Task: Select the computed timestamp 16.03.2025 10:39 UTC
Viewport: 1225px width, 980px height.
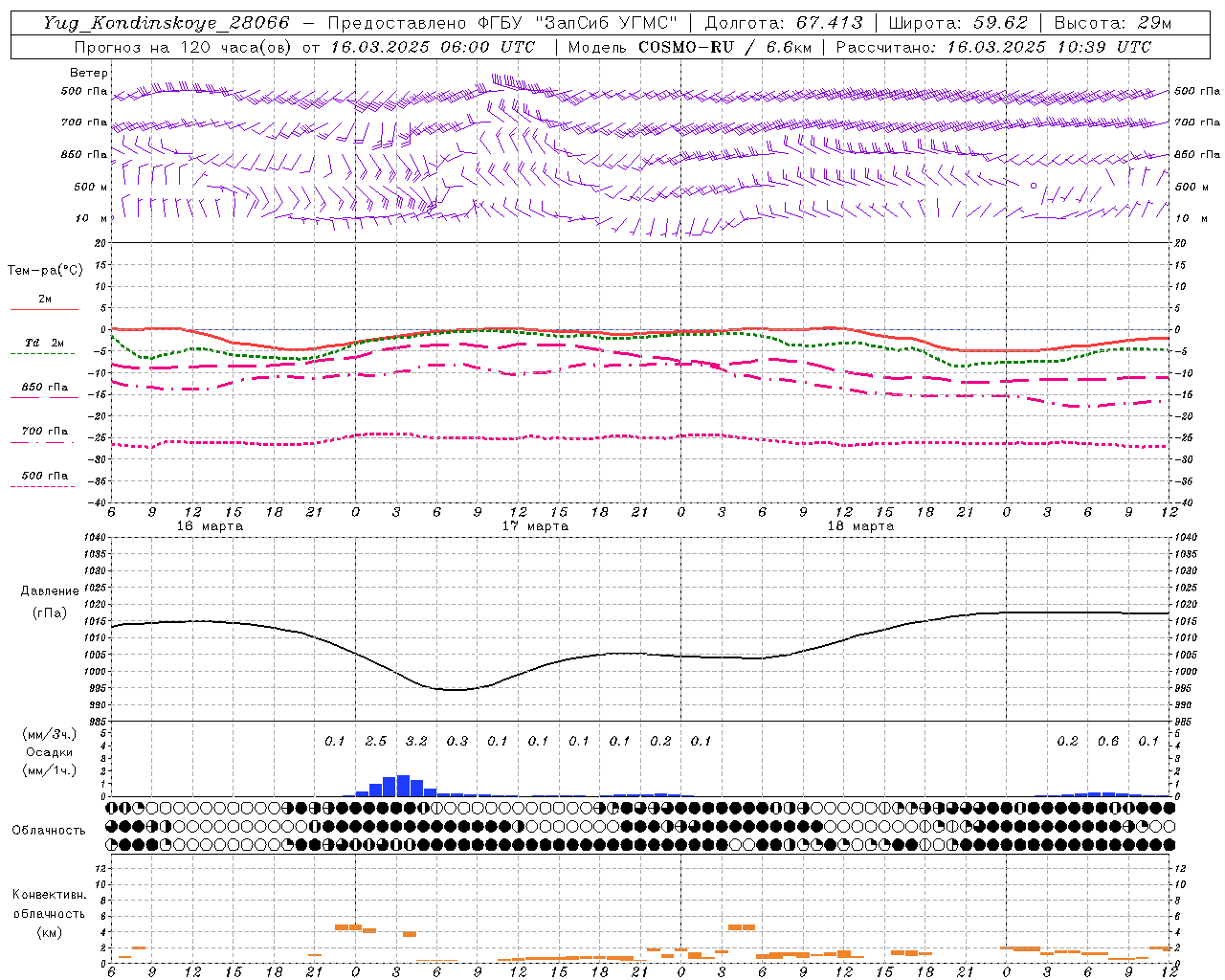Action: point(1049,47)
